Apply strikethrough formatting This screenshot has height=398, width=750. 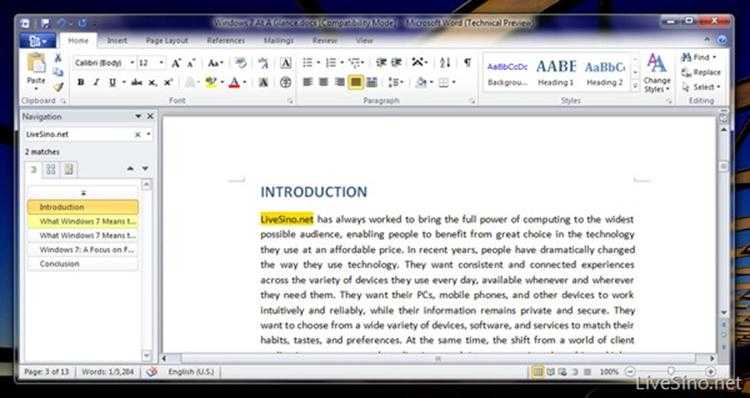coord(136,83)
